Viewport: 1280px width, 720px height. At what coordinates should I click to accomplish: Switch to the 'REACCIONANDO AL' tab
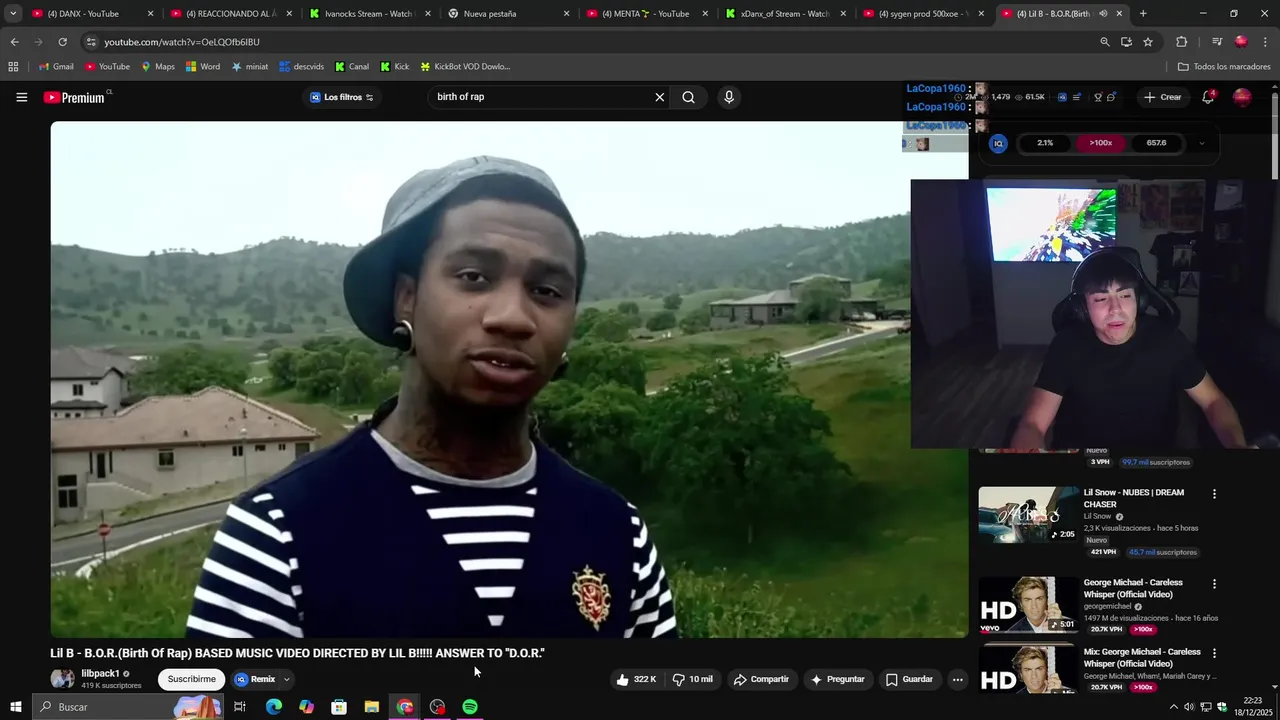pos(229,14)
